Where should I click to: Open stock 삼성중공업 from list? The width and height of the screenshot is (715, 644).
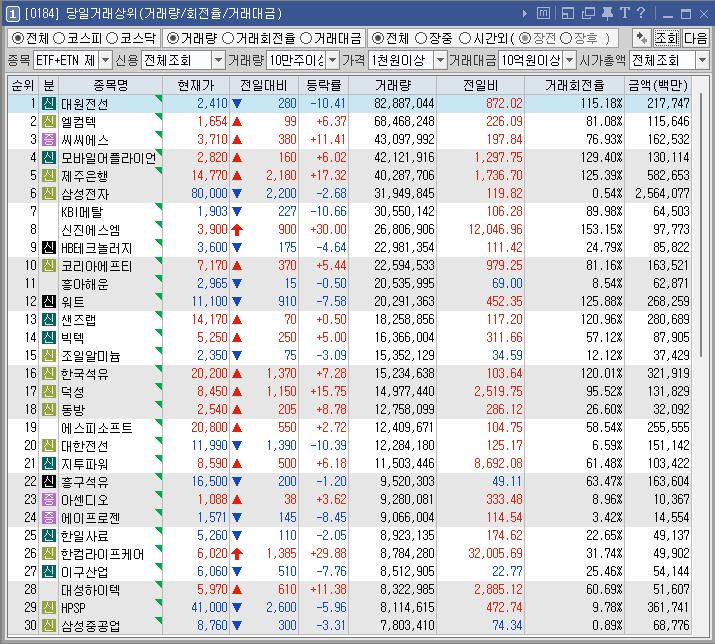point(90,625)
